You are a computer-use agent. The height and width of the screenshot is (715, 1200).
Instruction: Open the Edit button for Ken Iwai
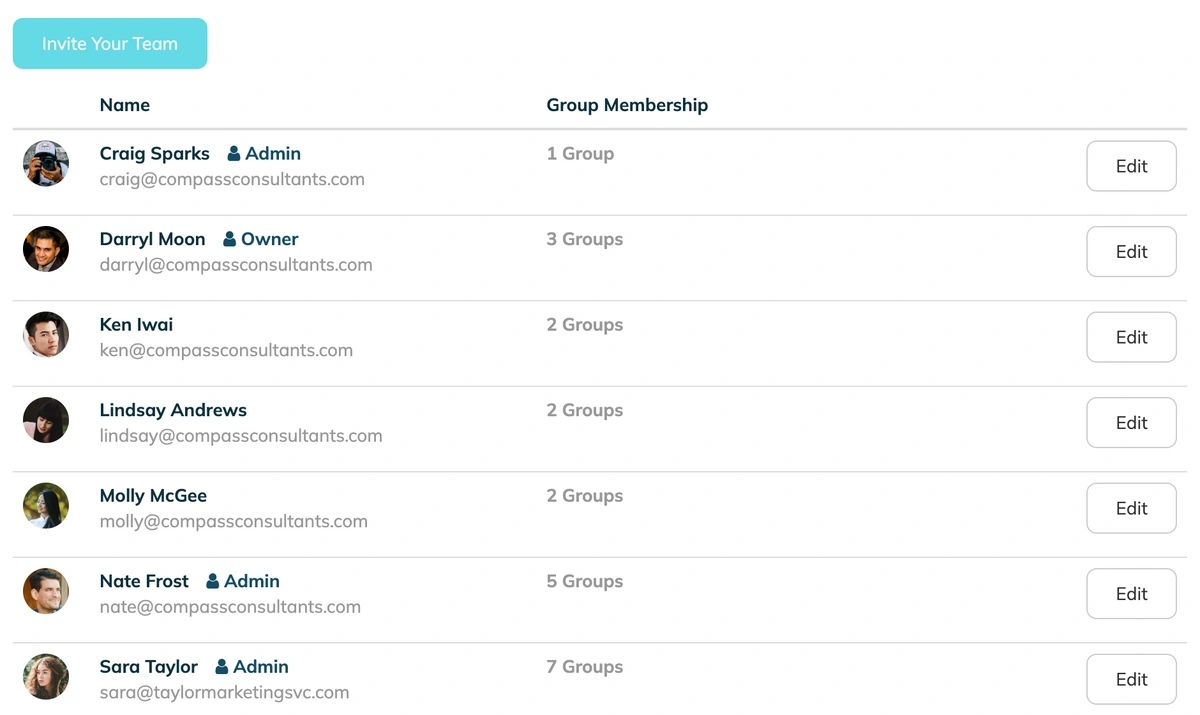[1131, 337]
